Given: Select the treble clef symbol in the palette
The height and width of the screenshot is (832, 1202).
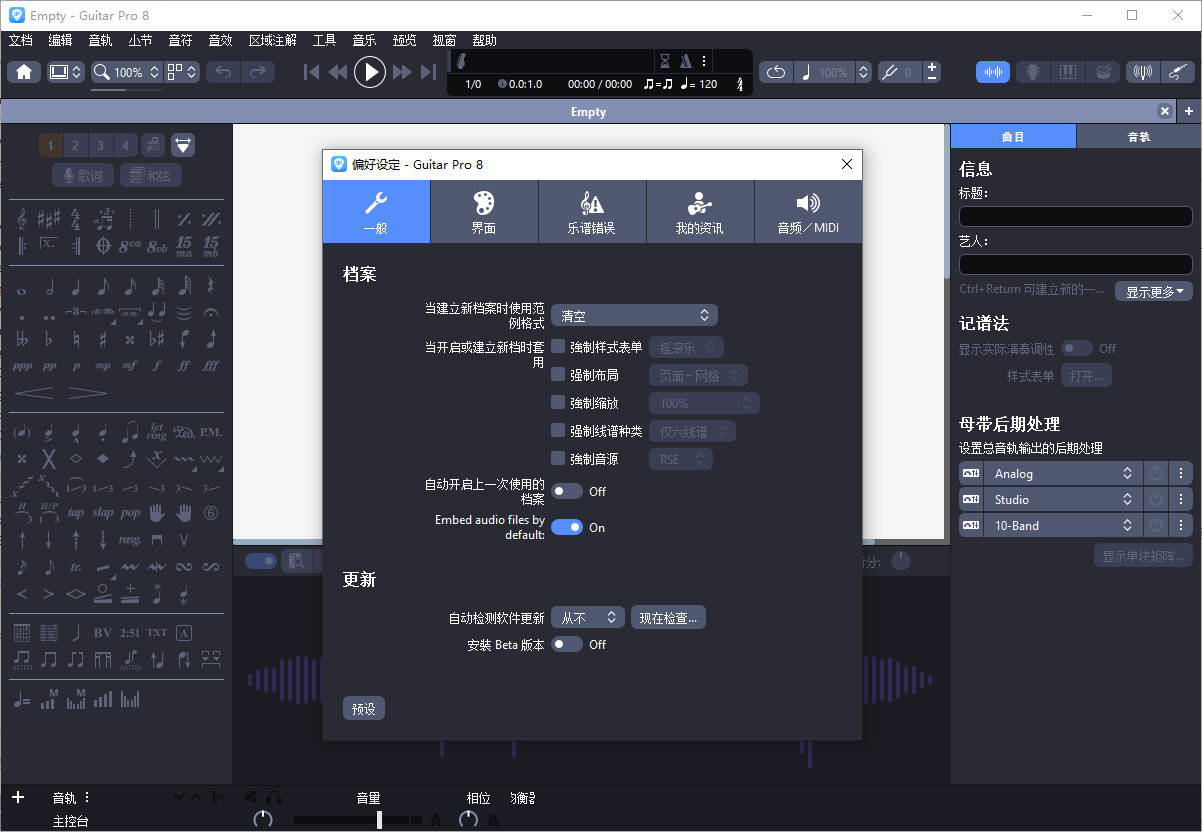Looking at the screenshot, I should click(x=22, y=218).
